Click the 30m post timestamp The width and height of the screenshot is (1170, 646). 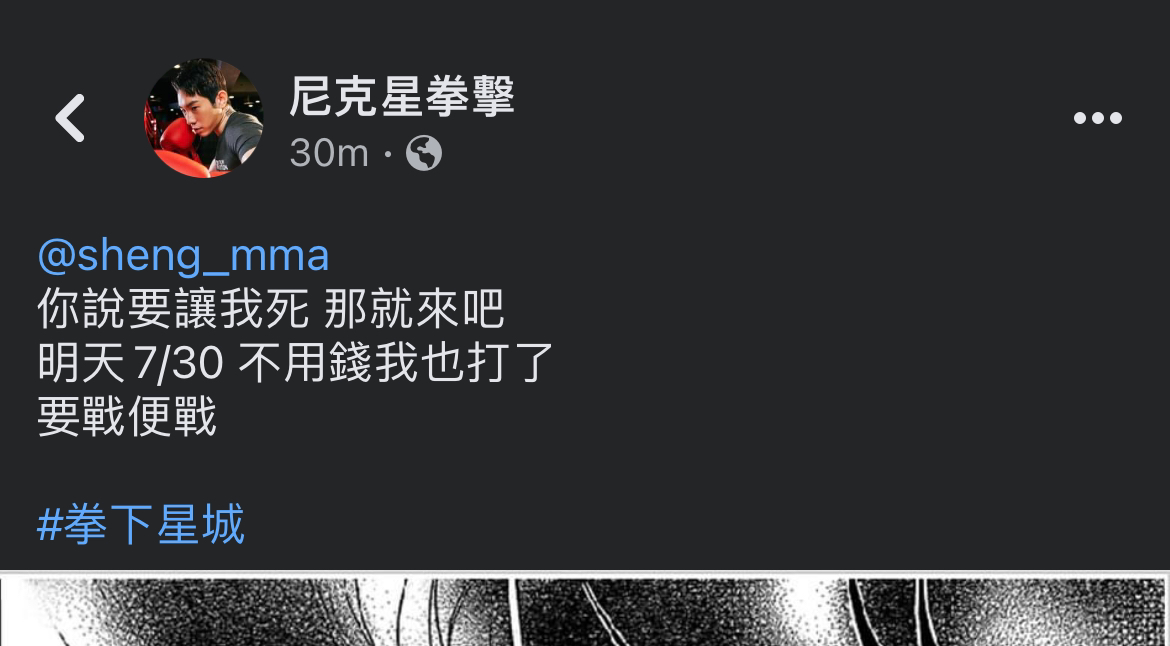(x=329, y=153)
